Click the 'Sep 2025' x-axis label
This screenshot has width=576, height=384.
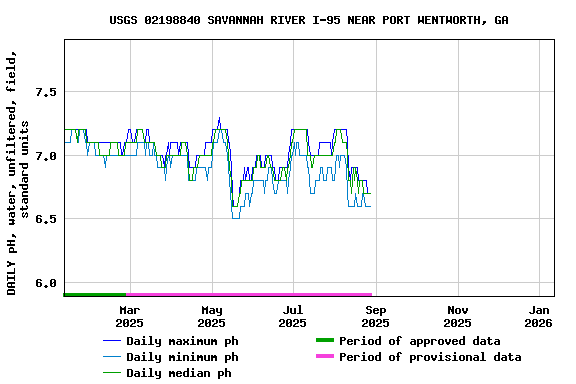pyautogui.click(x=375, y=317)
